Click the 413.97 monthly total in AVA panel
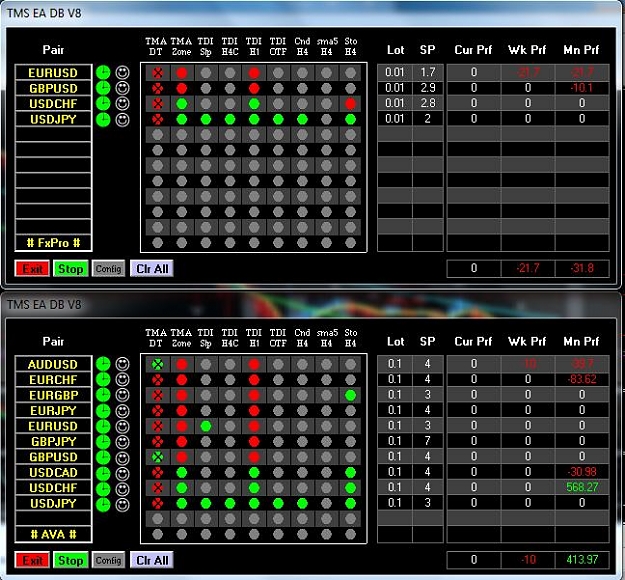This screenshot has width=625, height=580. pos(582,559)
